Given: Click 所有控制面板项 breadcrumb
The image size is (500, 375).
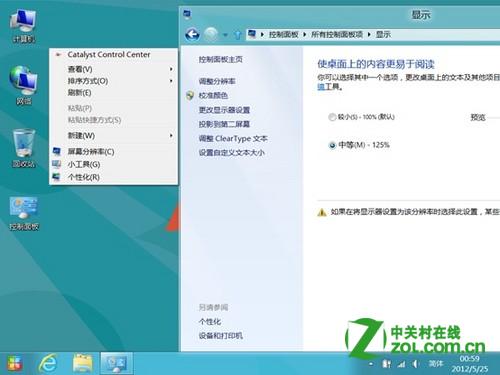Looking at the screenshot, I should [x=337, y=35].
